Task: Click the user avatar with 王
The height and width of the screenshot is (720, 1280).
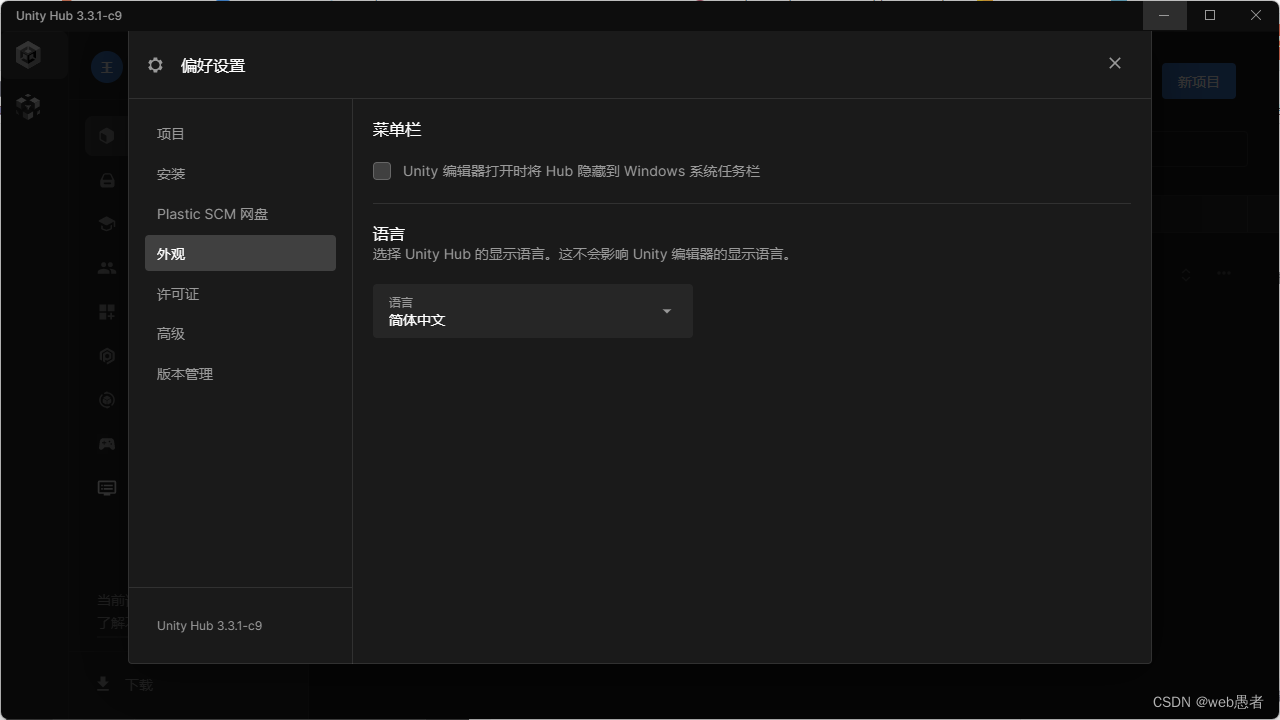Action: [107, 66]
